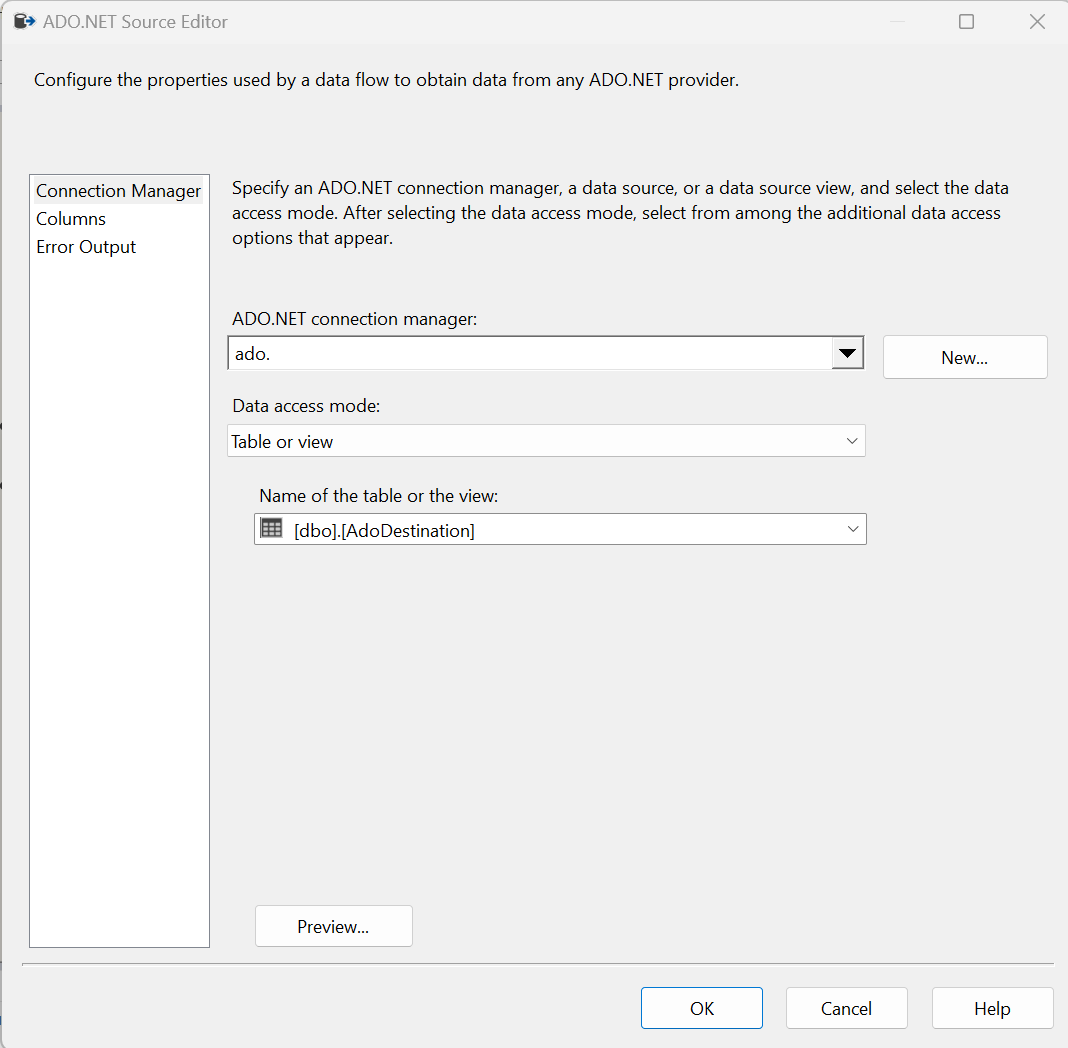Click the maximize window button
The image size is (1068, 1048).
tap(966, 20)
